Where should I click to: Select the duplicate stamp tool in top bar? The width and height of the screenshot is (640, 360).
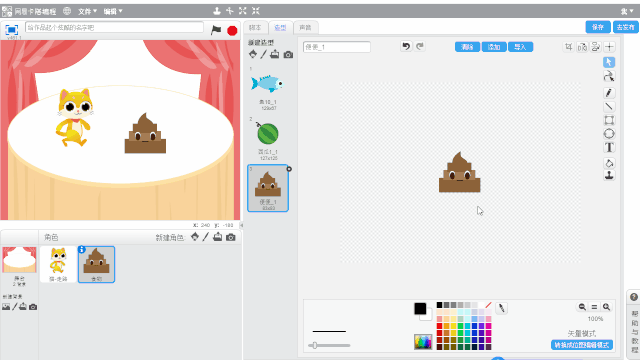[x=217, y=11]
